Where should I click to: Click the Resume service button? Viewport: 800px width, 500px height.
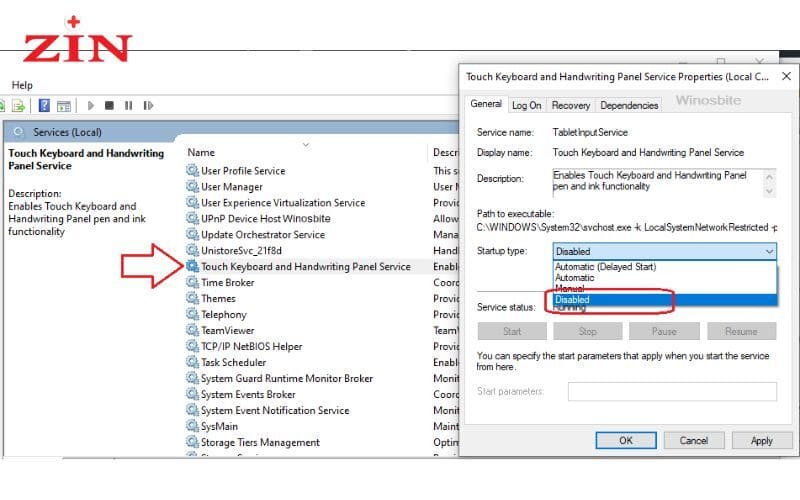pyautogui.click(x=741, y=331)
